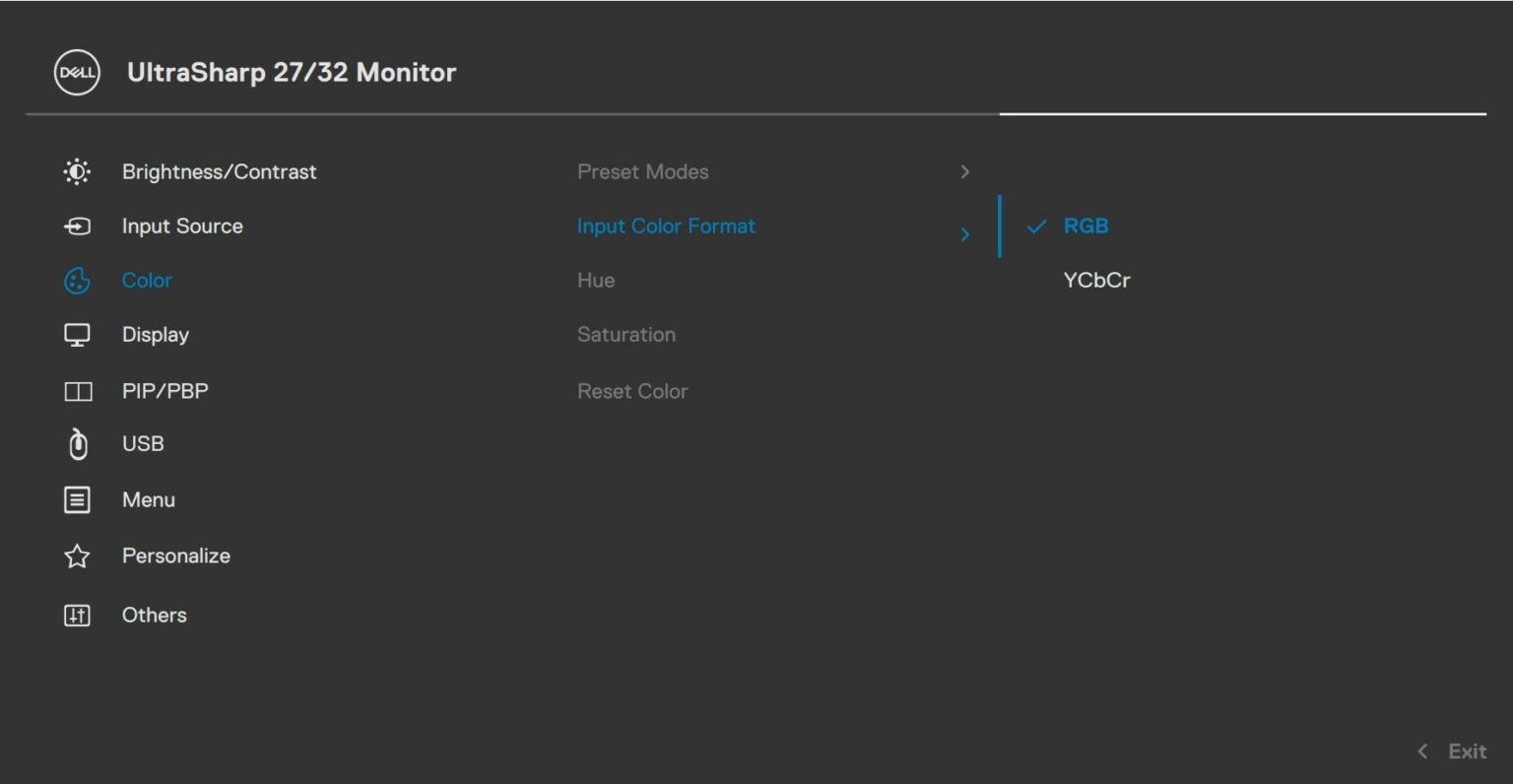Choose YCbCr input color format
1513x784 pixels.
tap(1096, 279)
